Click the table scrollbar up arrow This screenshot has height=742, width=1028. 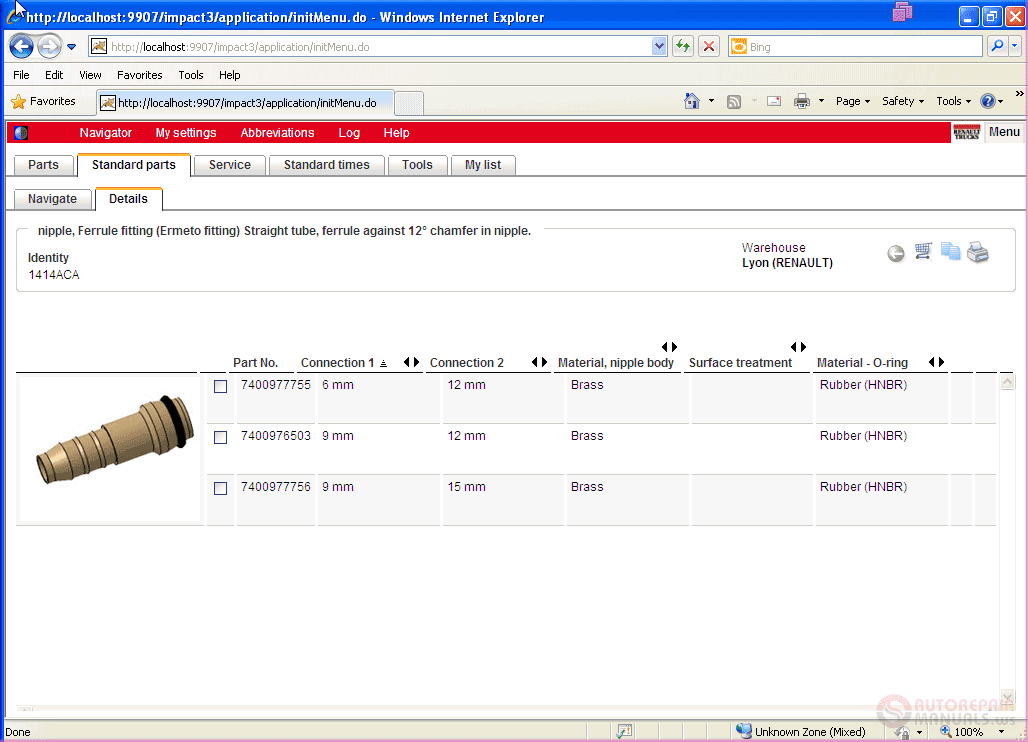coord(1008,381)
